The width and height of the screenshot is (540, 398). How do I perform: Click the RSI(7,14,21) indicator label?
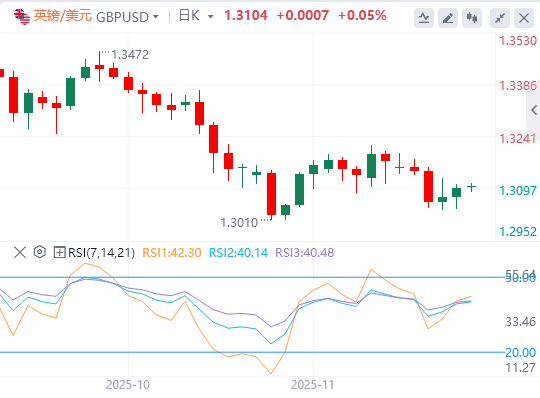point(101,253)
